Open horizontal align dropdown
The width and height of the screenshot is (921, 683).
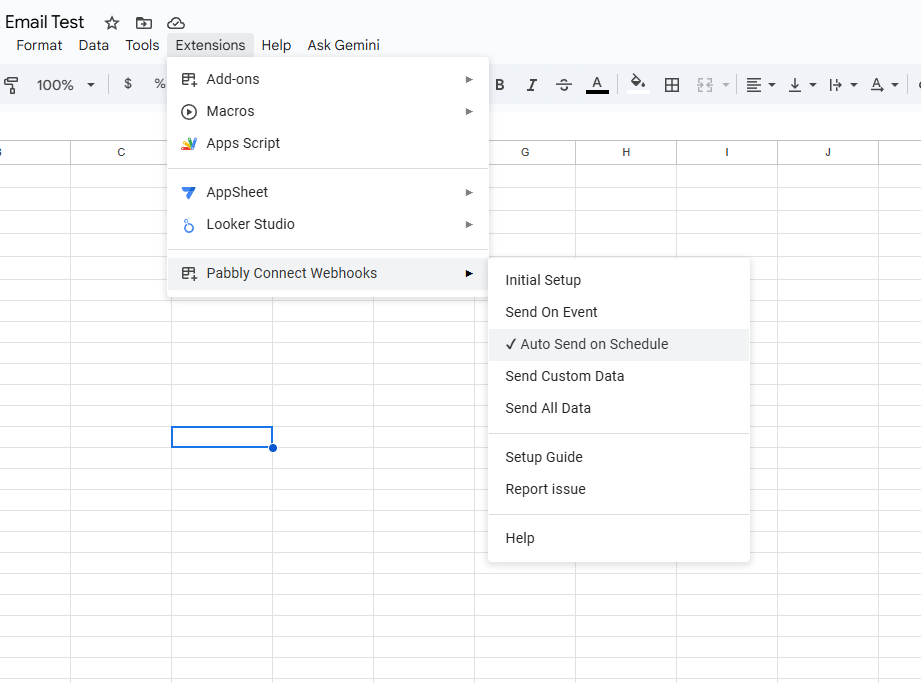click(761, 85)
